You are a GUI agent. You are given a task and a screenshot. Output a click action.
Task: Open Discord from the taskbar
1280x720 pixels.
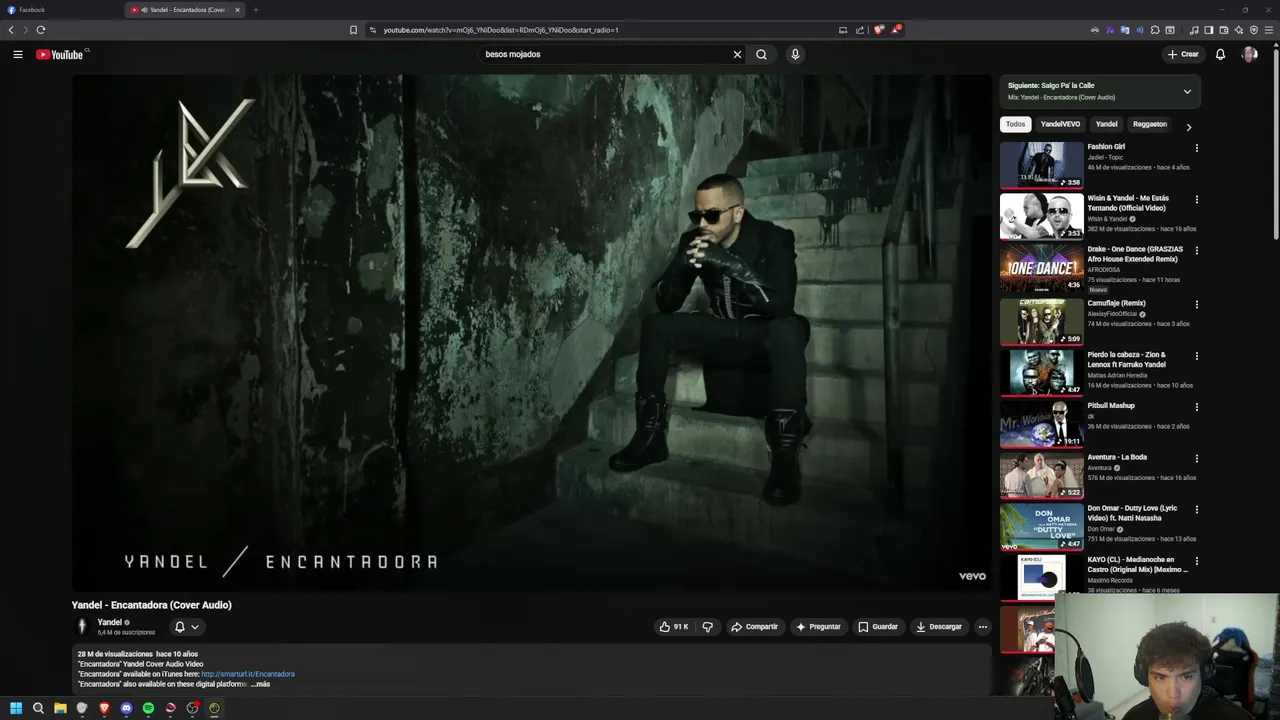tap(126, 708)
